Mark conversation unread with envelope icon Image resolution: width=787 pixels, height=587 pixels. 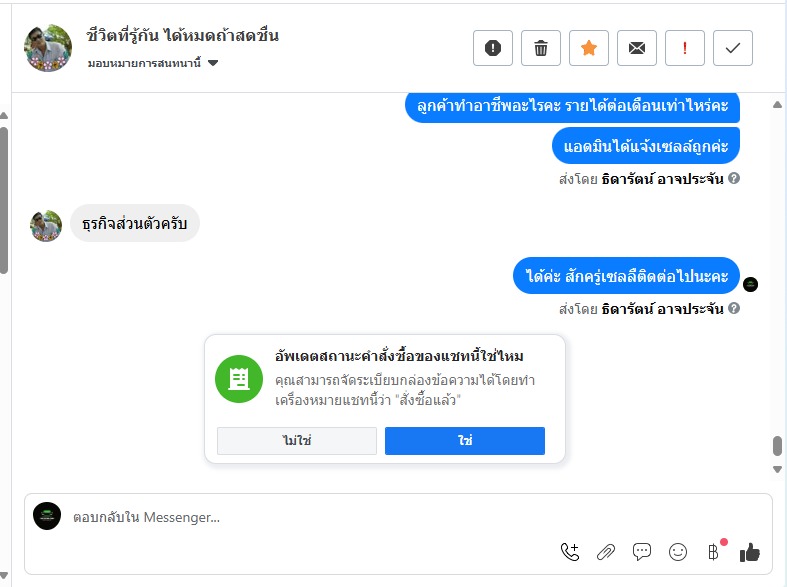click(637, 48)
